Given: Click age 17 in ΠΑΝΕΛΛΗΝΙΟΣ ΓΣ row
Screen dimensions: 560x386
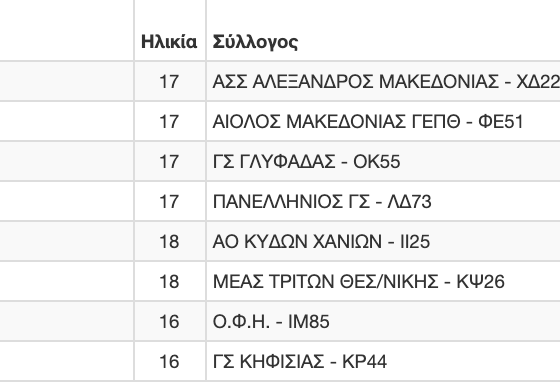Looking at the screenshot, I should pyautogui.click(x=169, y=201).
